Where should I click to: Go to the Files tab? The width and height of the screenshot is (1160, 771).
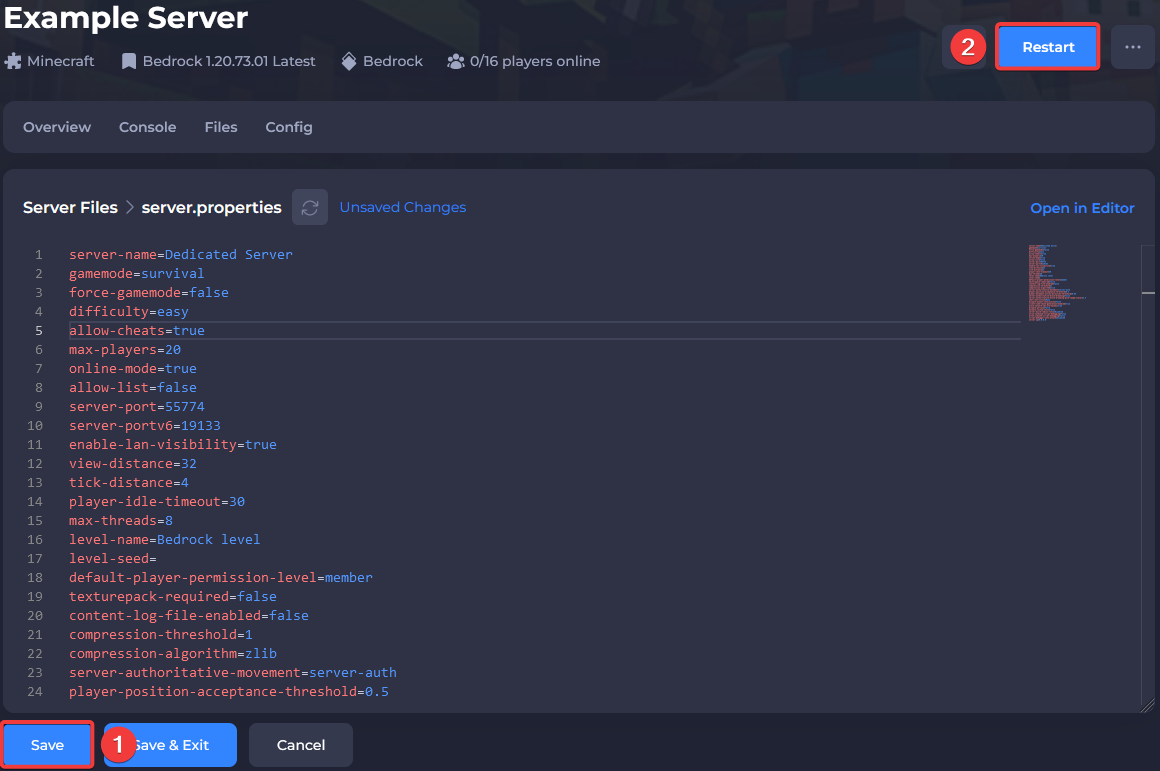coord(221,127)
